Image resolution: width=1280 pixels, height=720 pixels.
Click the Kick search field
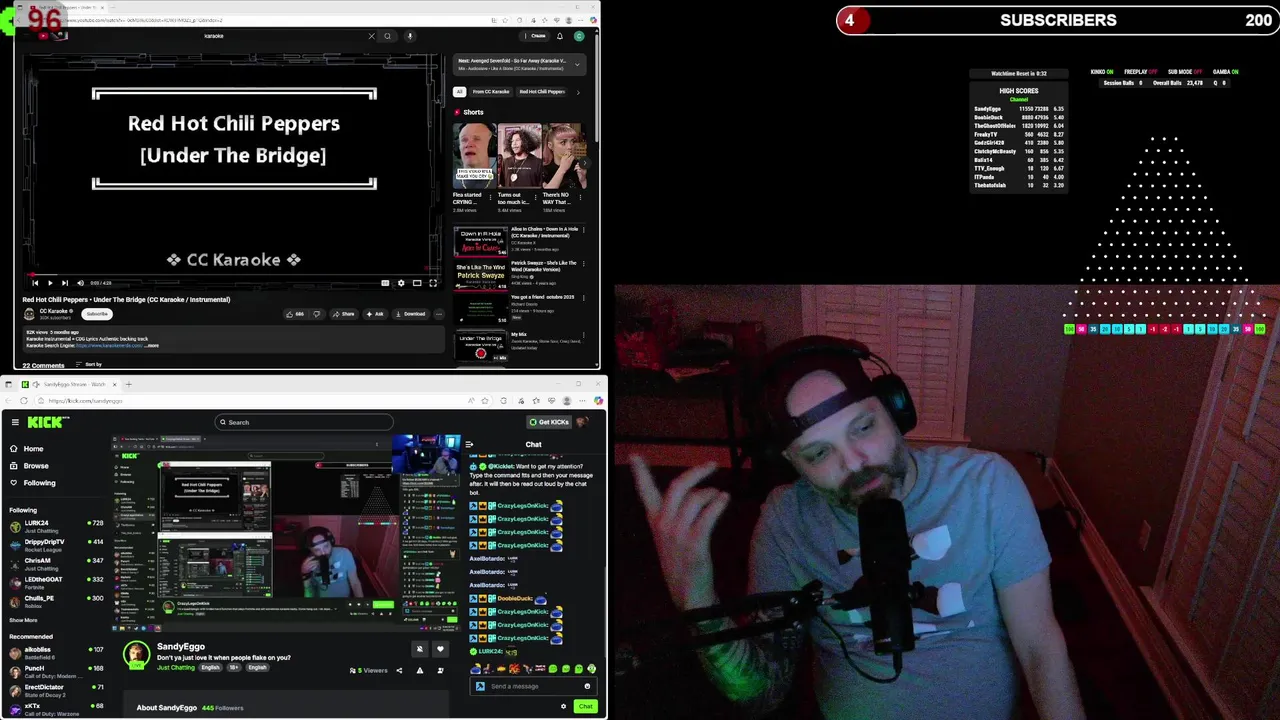coord(304,422)
